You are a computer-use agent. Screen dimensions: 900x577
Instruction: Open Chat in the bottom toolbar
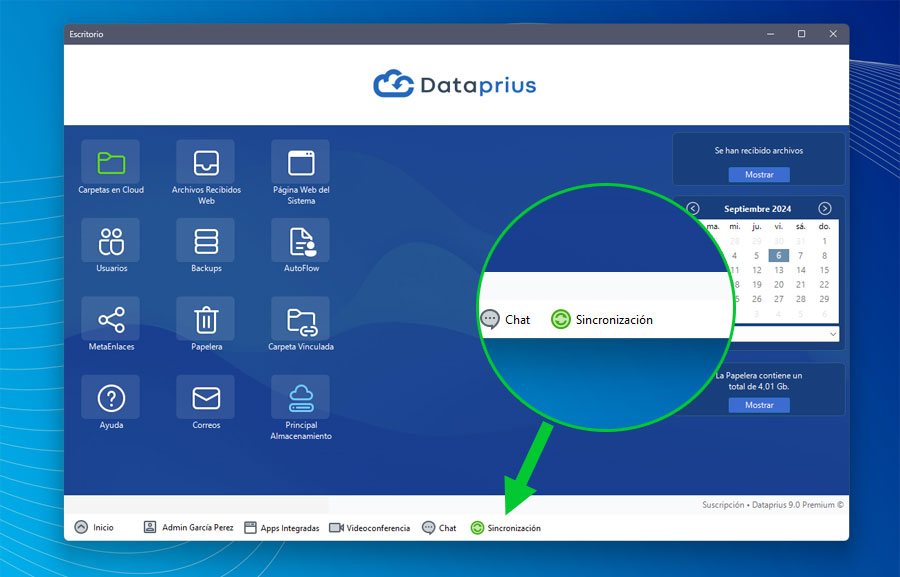pyautogui.click(x=439, y=528)
